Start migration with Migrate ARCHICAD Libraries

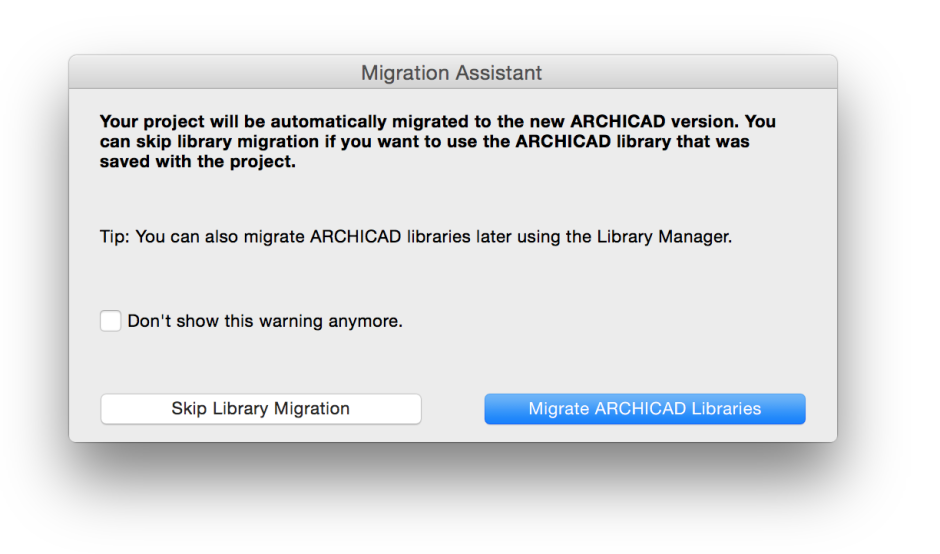645,409
